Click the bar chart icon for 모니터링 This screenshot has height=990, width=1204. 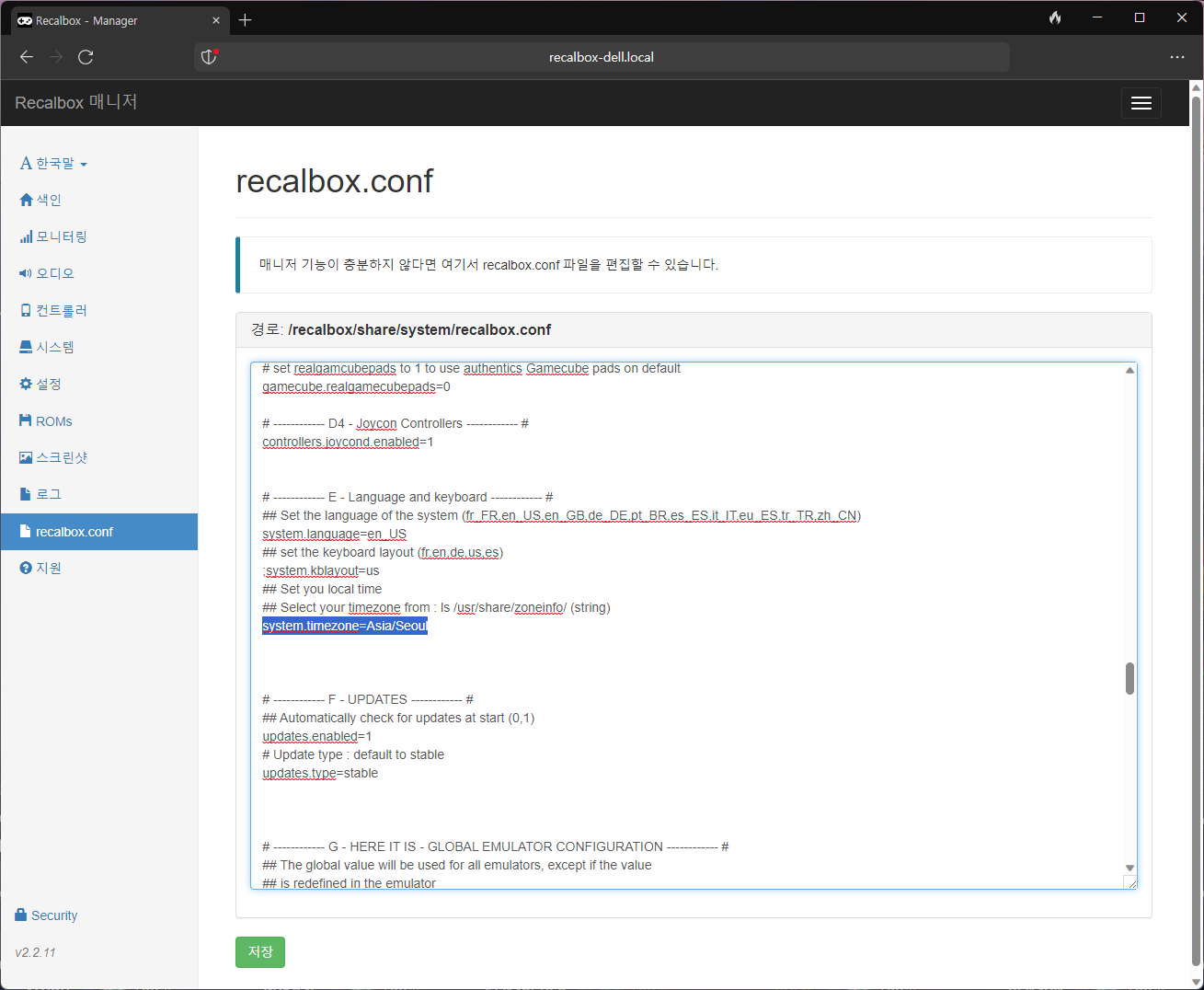click(27, 237)
